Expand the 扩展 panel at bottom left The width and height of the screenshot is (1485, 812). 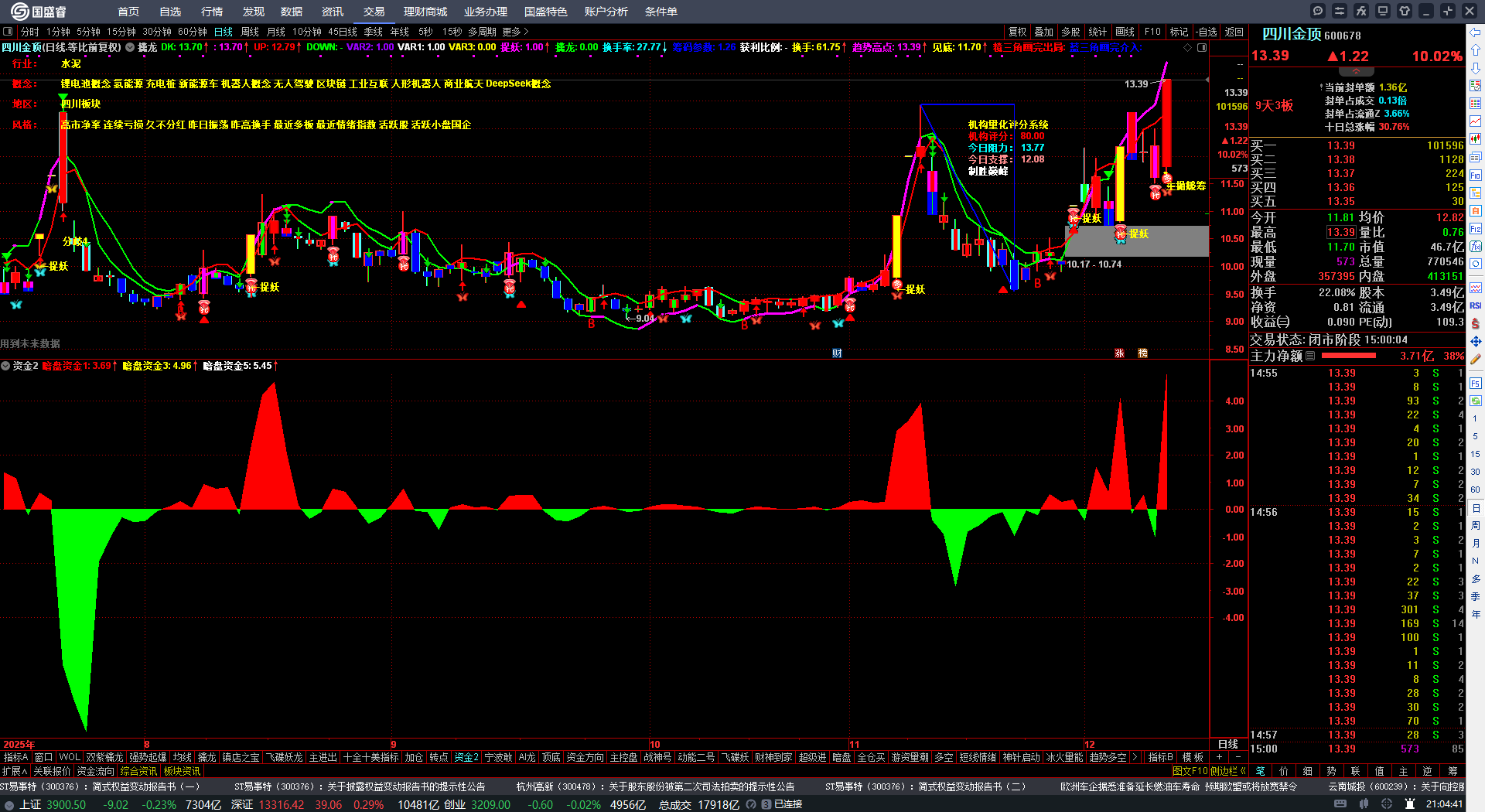15,771
